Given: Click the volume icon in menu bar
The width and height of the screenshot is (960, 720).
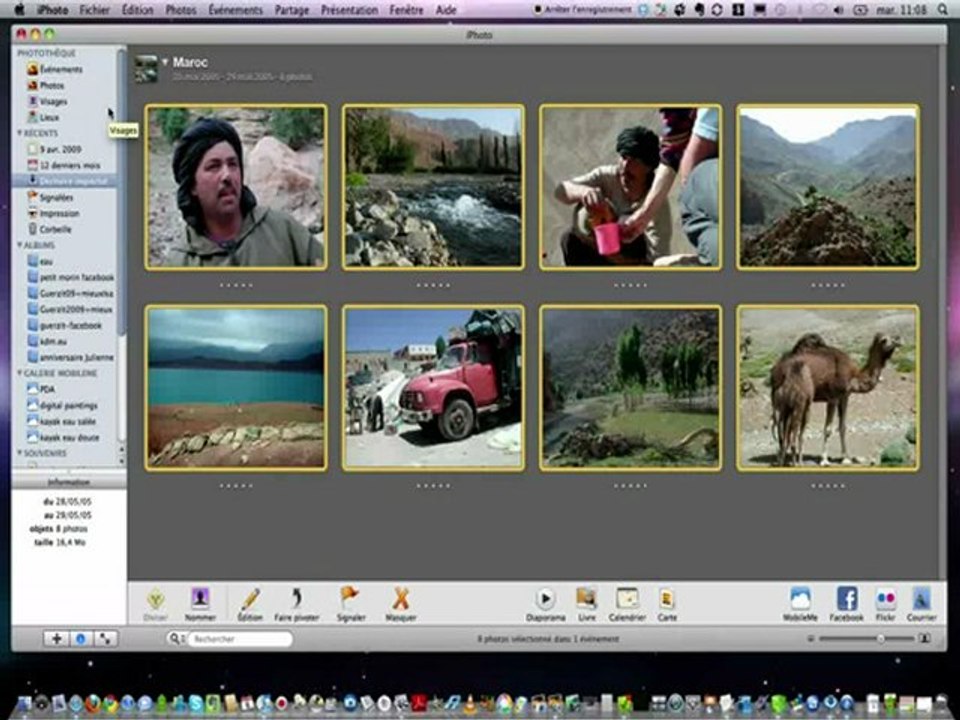Looking at the screenshot, I should (838, 10).
